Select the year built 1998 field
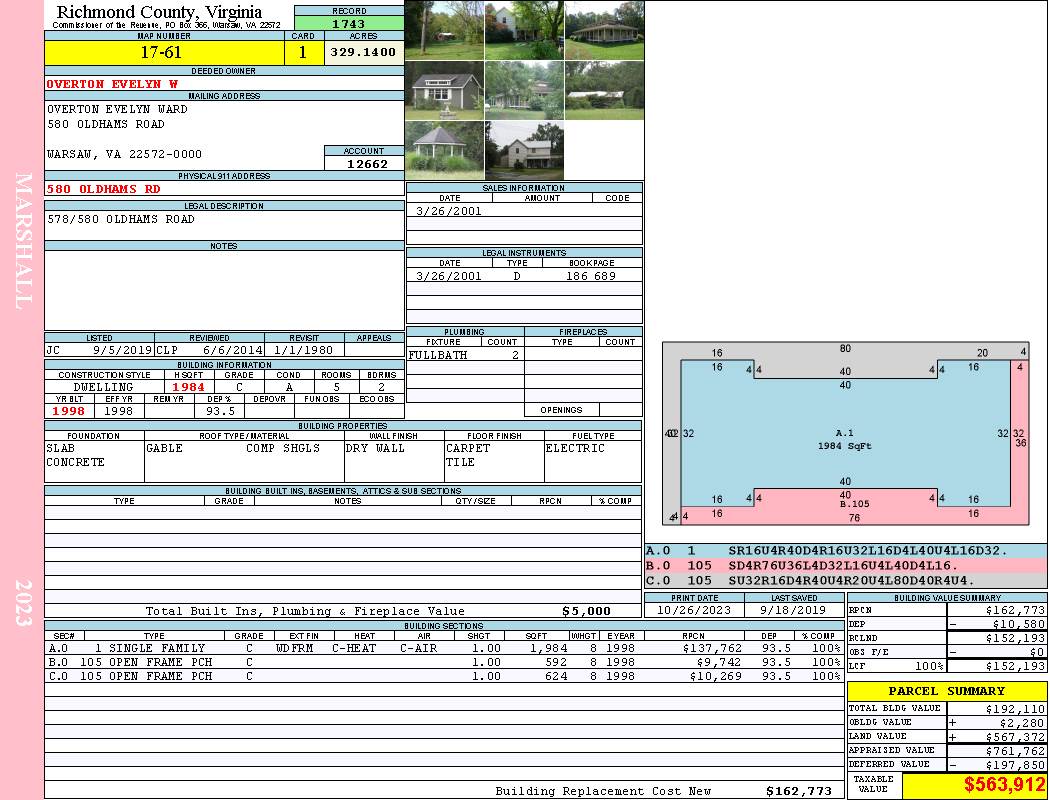The height and width of the screenshot is (800, 1050). point(69,411)
